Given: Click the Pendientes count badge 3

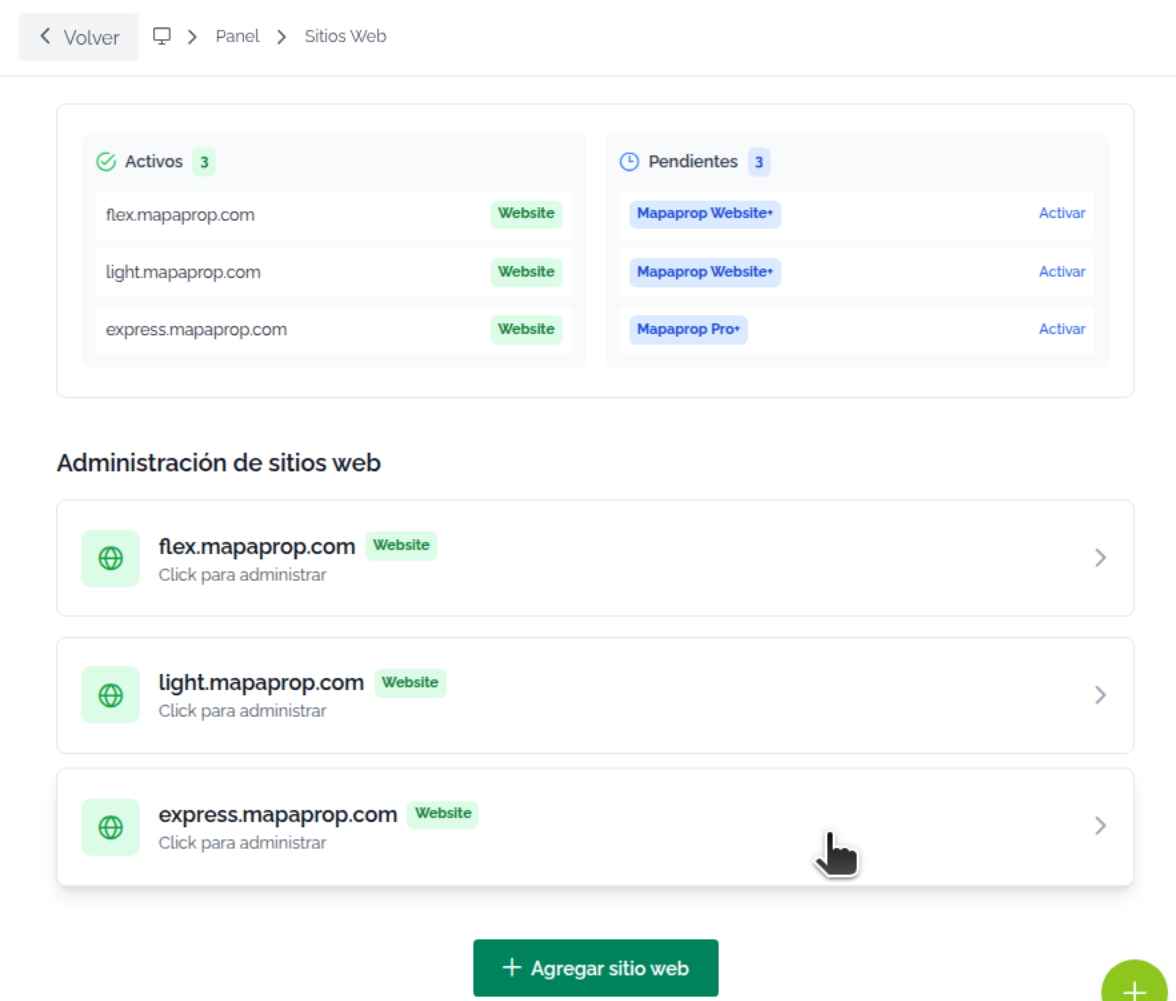Looking at the screenshot, I should click(759, 162).
